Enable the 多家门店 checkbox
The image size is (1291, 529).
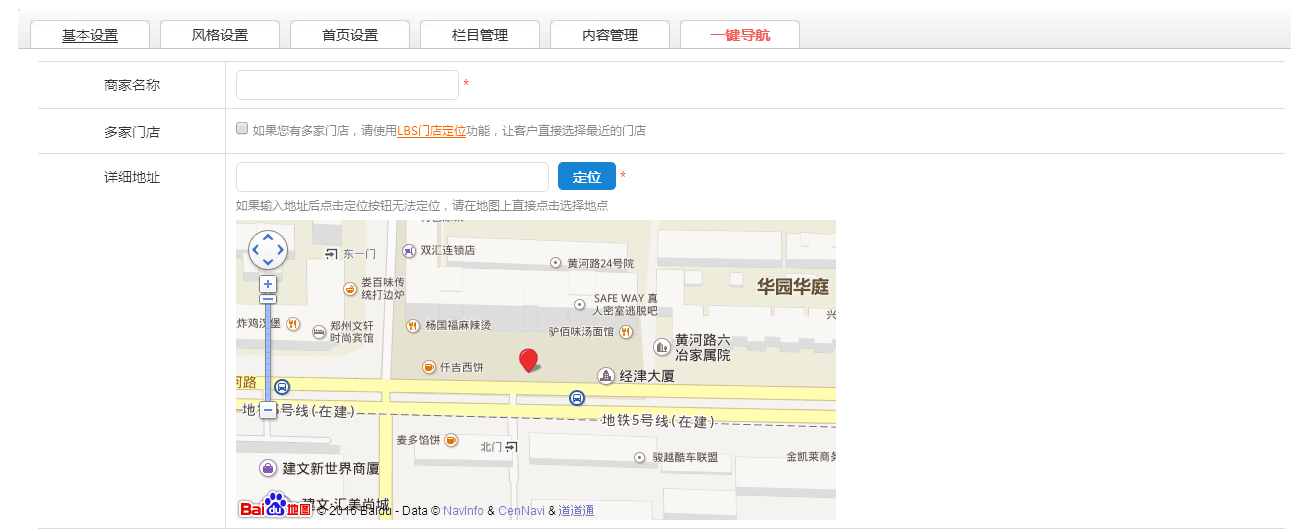(242, 128)
